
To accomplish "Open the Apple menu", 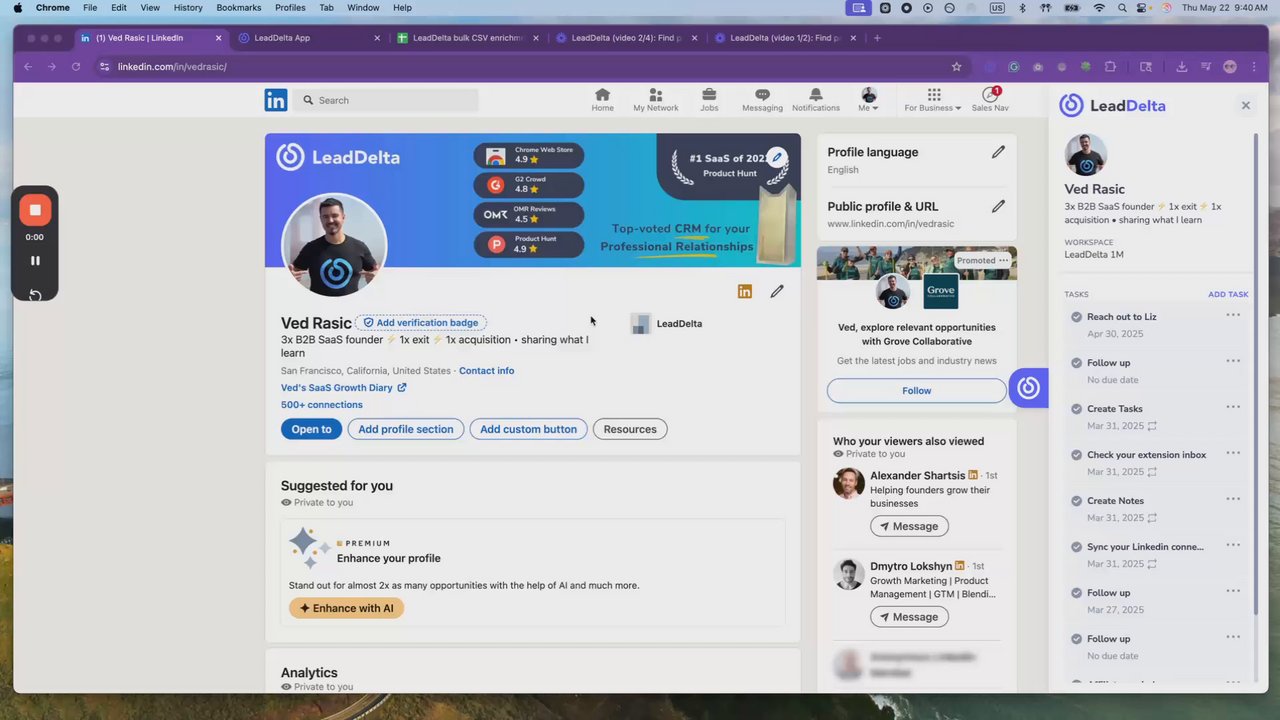I will point(18,8).
